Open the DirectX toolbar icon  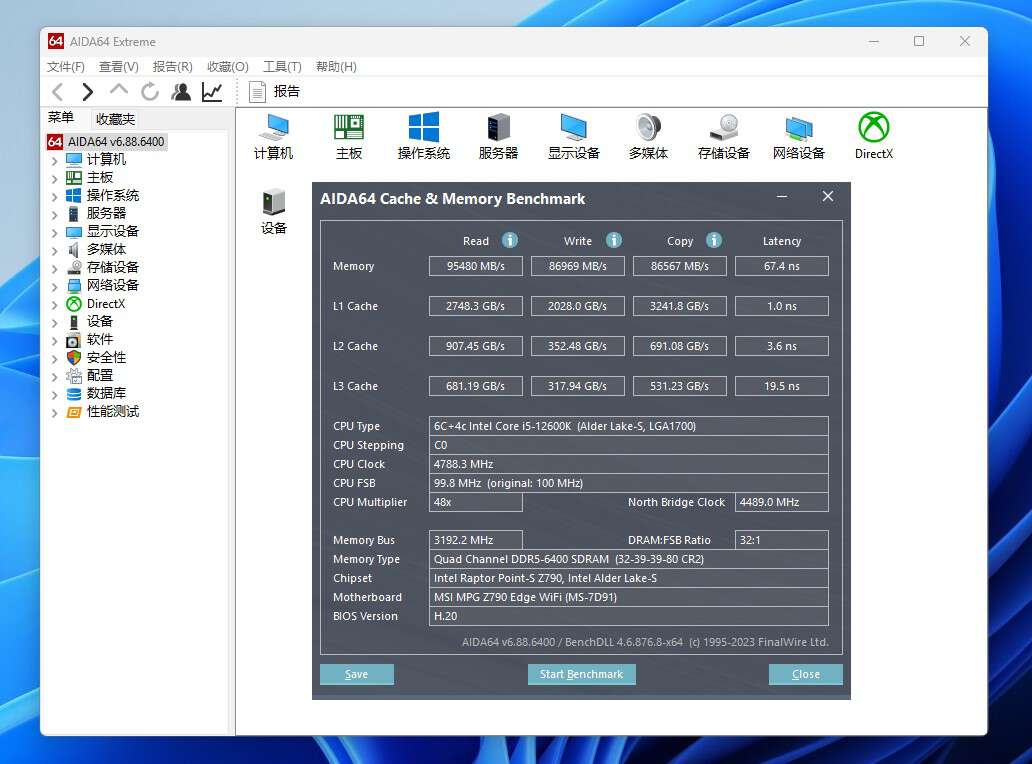(873, 135)
